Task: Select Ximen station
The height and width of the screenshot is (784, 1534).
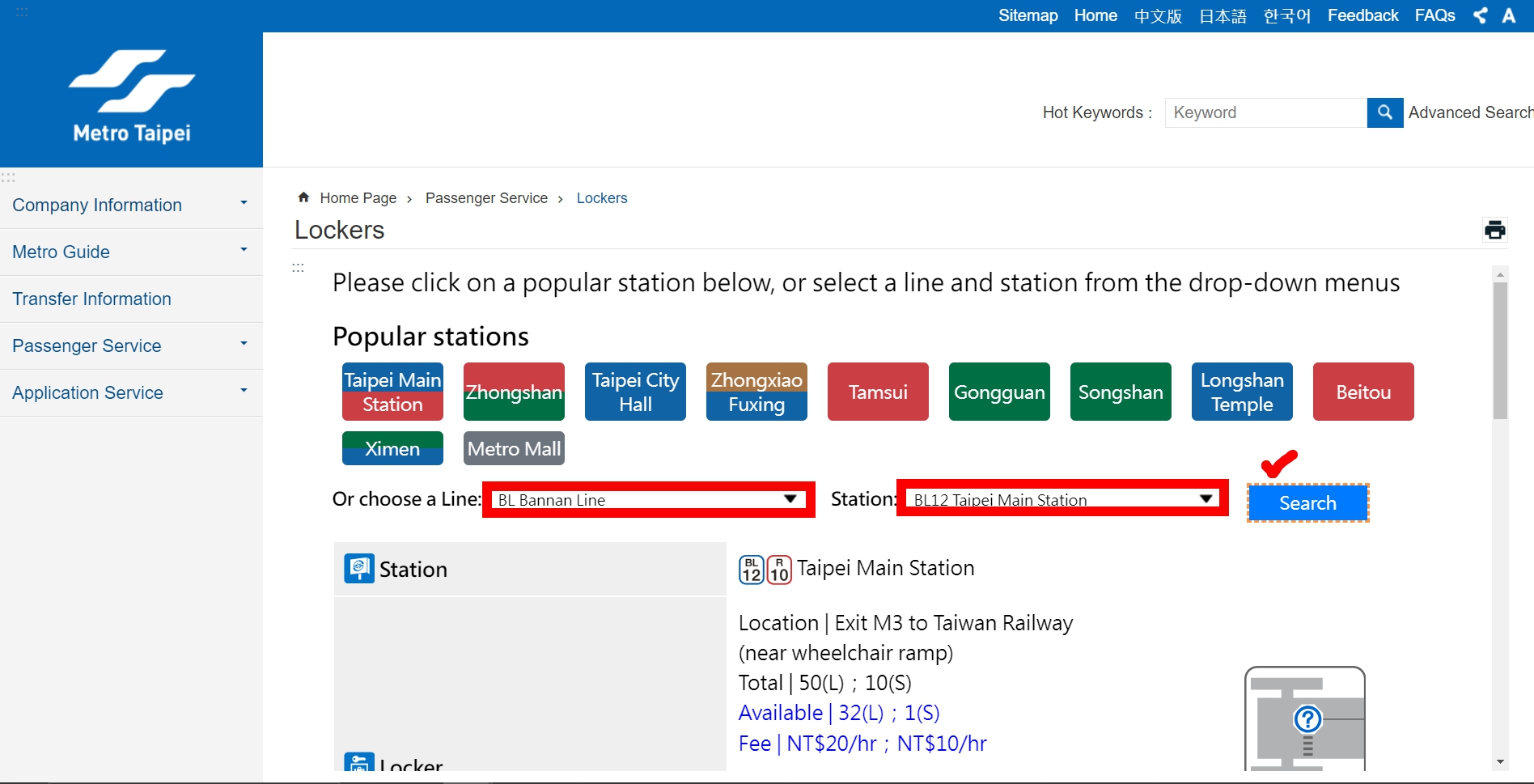Action: click(x=392, y=448)
